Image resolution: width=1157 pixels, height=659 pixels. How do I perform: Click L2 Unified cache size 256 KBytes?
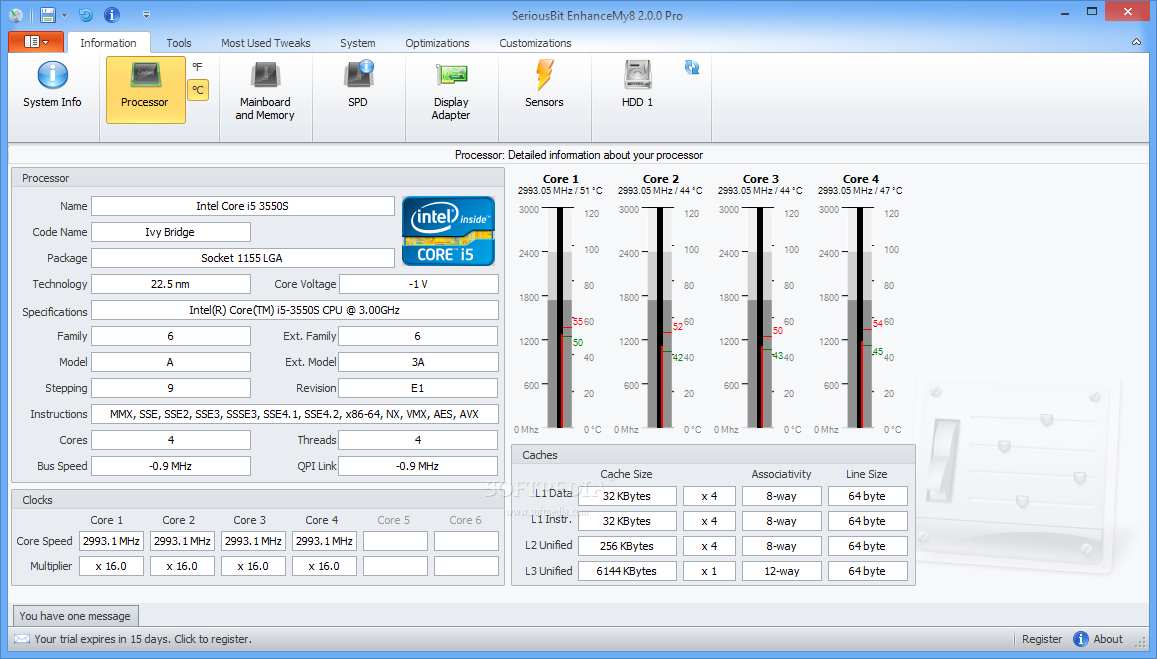coord(627,546)
